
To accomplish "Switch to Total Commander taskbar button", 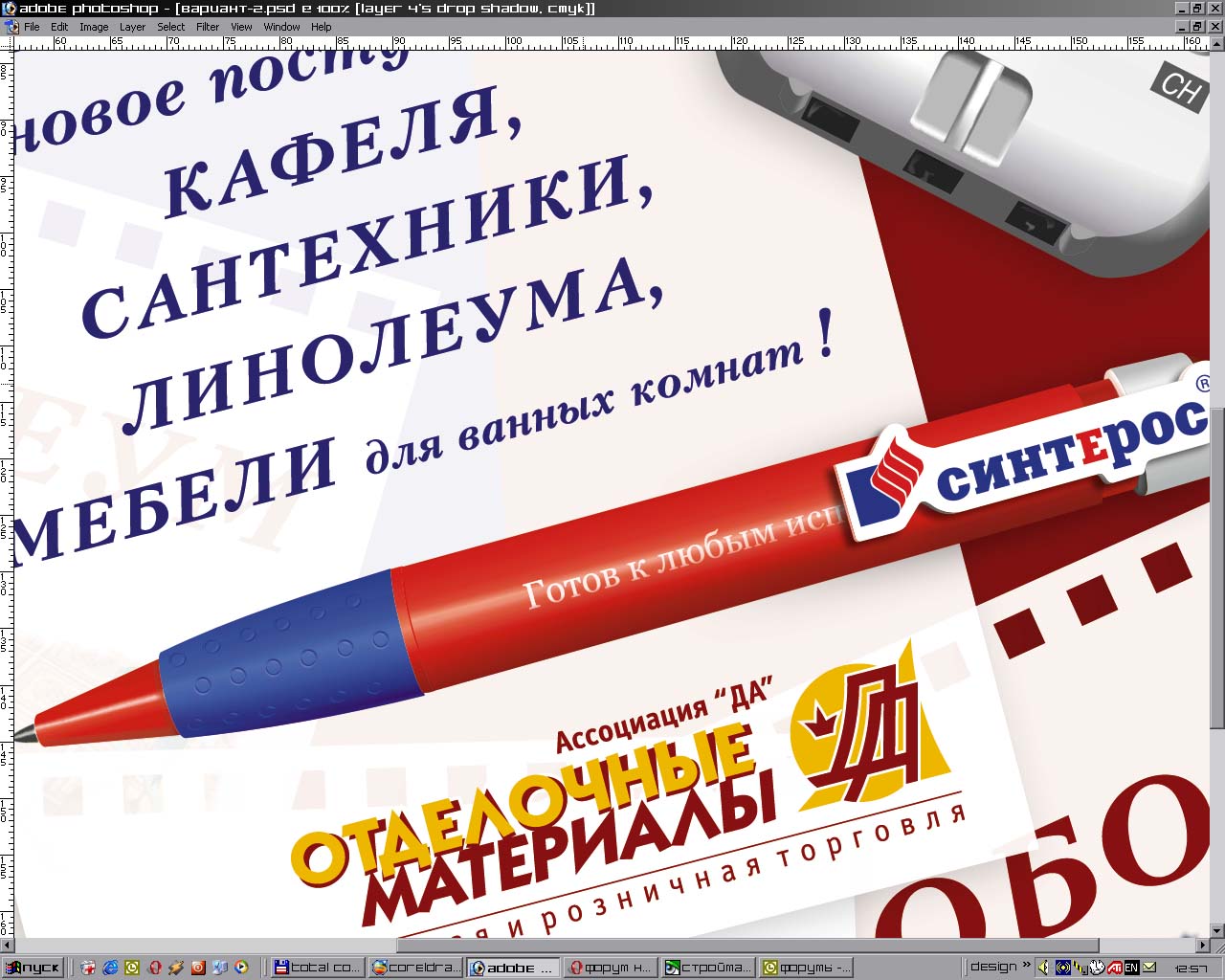I will (x=318, y=968).
